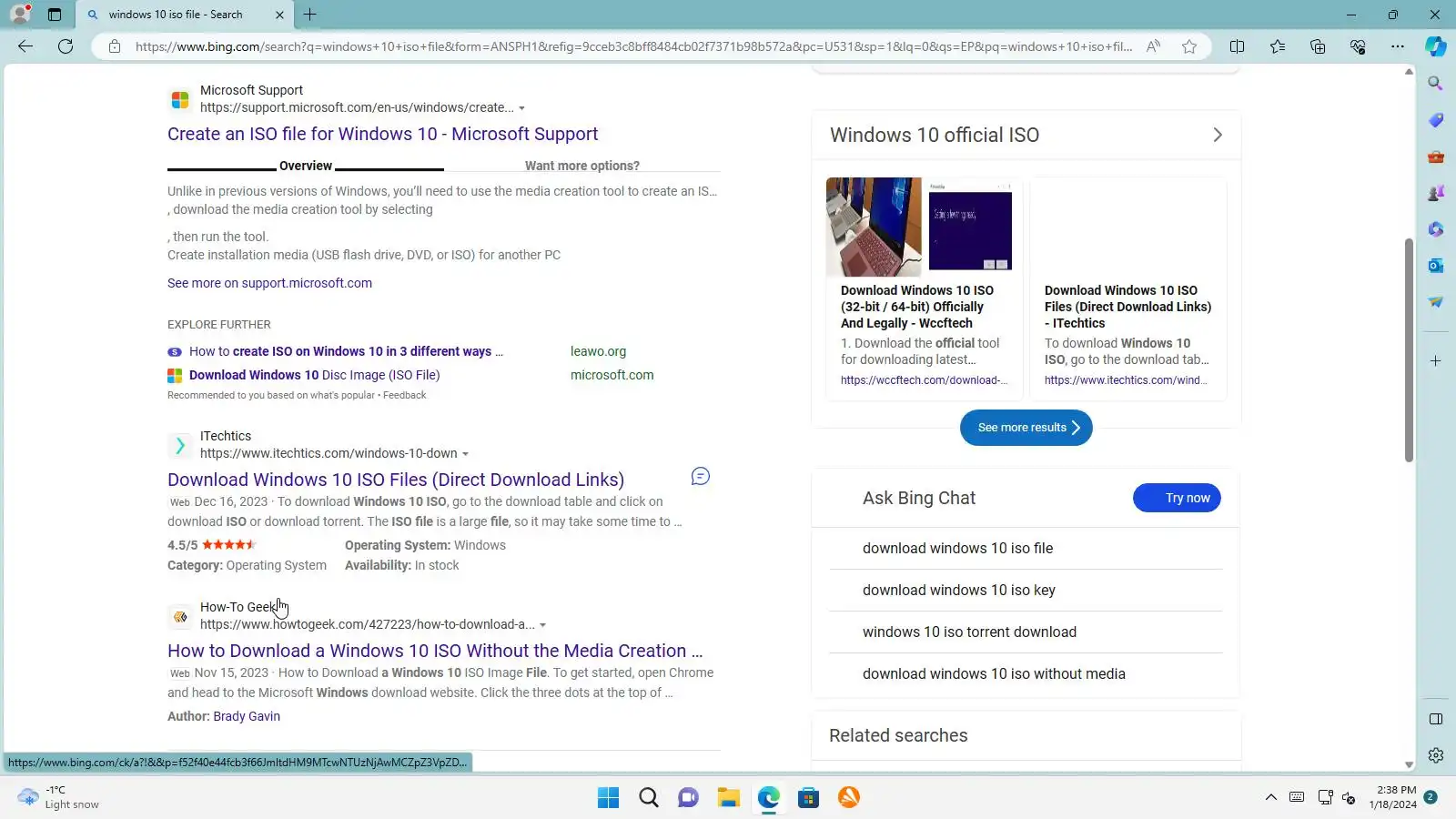Click the address bar URL field
This screenshot has height=819, width=1456.
point(632,46)
